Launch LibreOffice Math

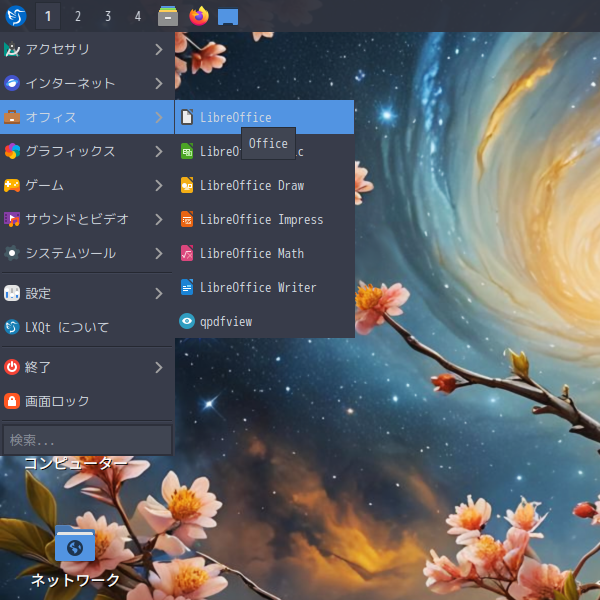264,253
